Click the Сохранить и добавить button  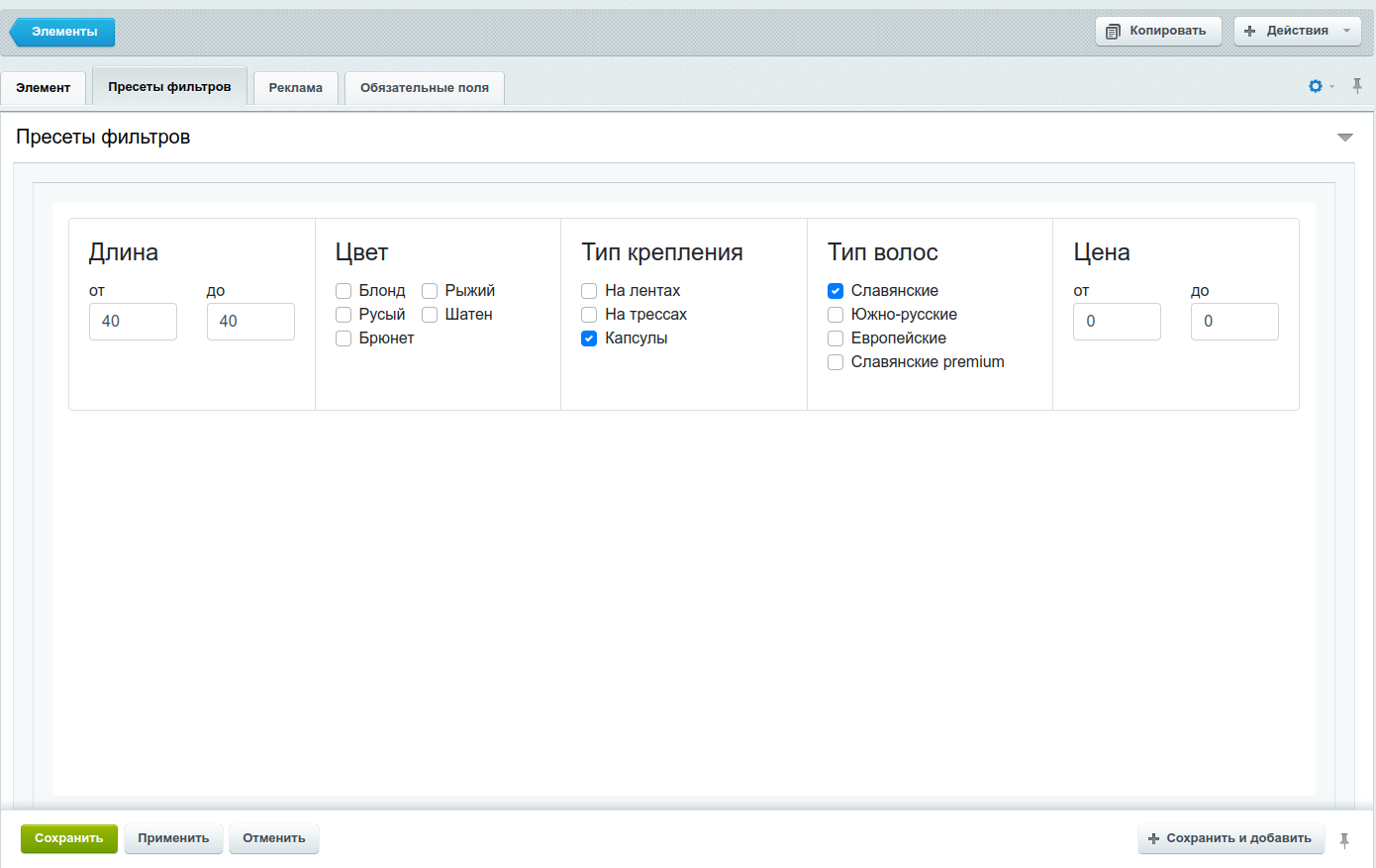click(x=1230, y=838)
